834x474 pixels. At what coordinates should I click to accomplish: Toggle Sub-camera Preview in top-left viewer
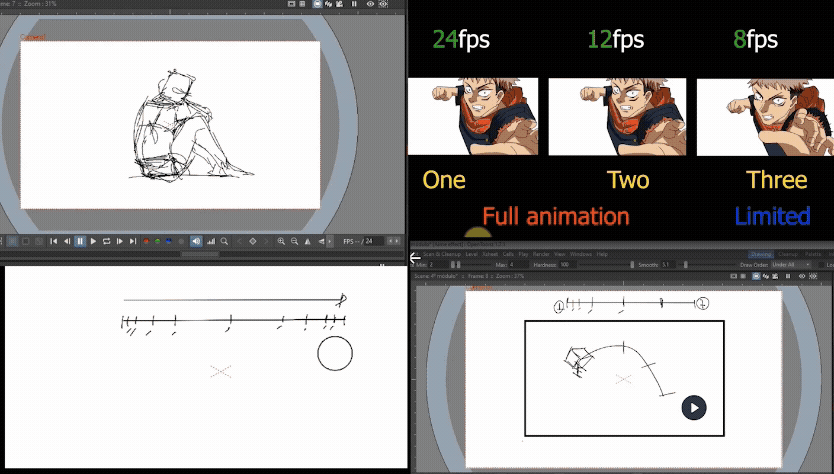coord(383,4)
